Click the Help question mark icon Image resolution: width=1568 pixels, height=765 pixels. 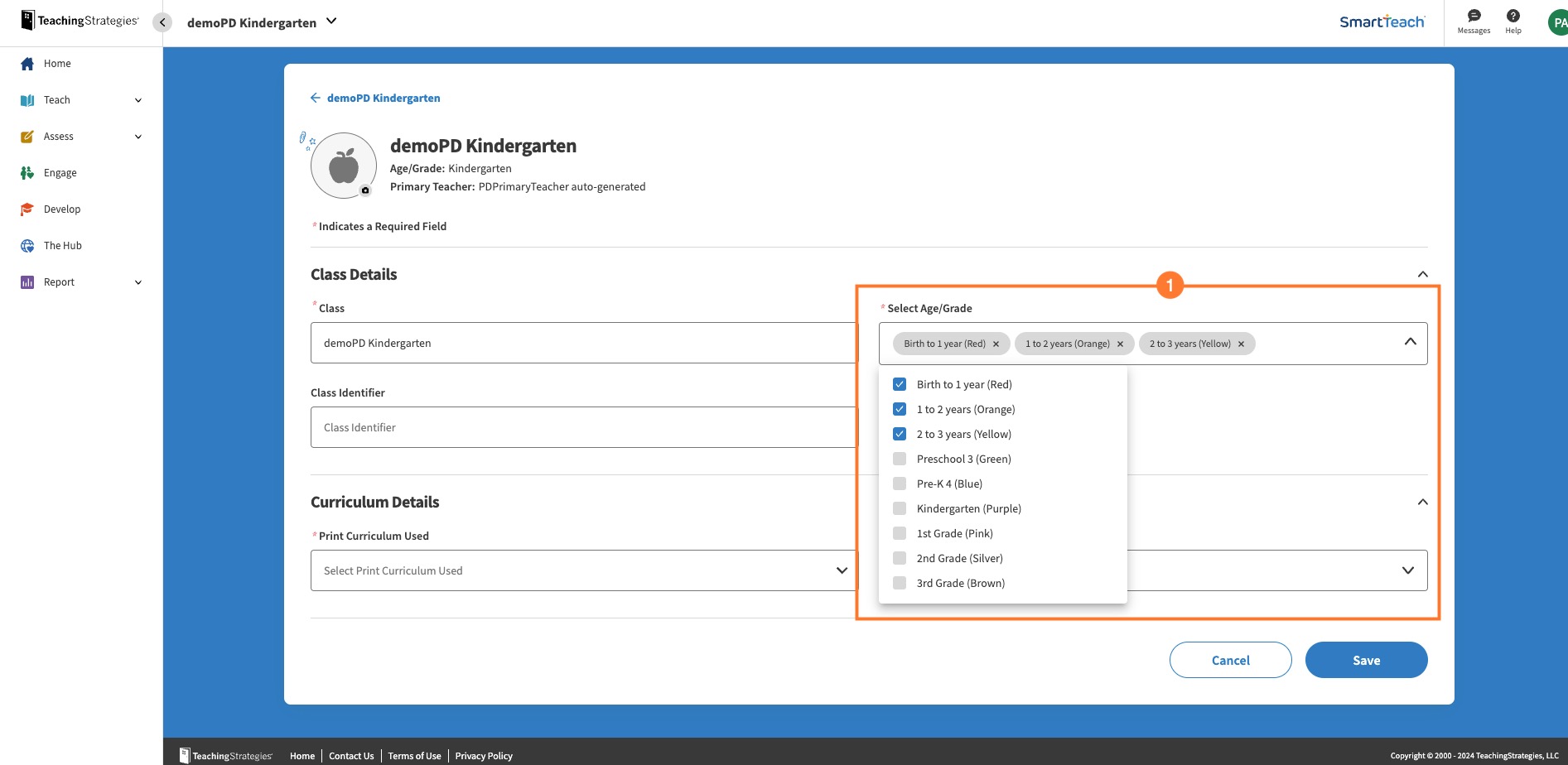(x=1513, y=16)
